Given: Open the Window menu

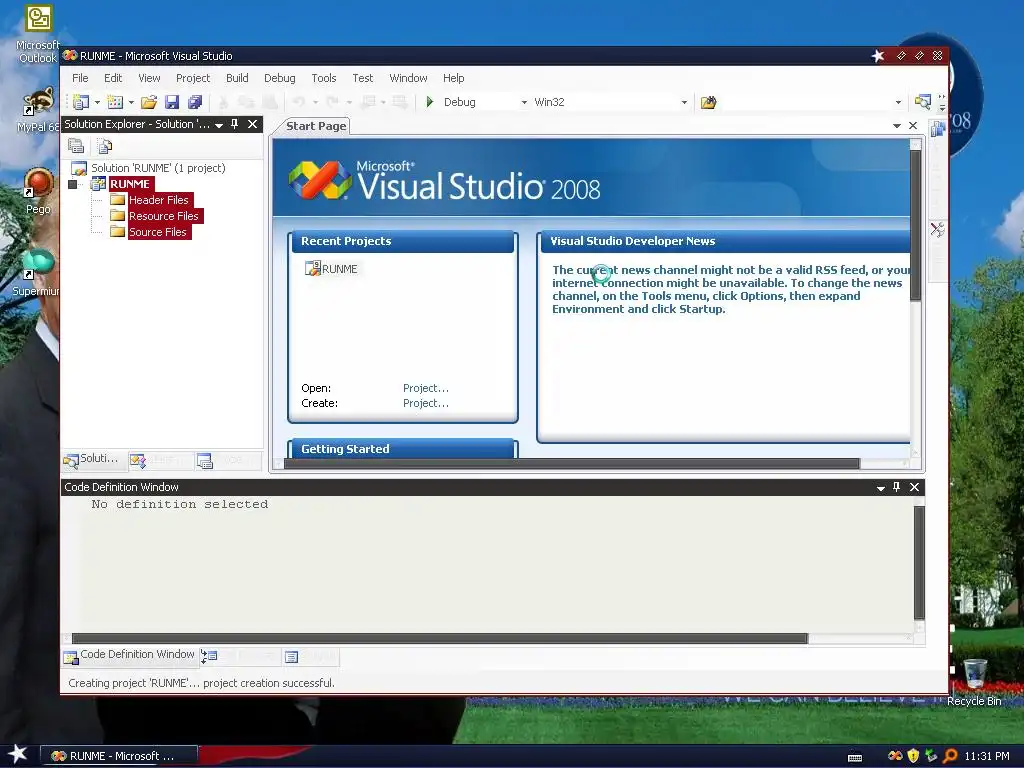Looking at the screenshot, I should [408, 78].
